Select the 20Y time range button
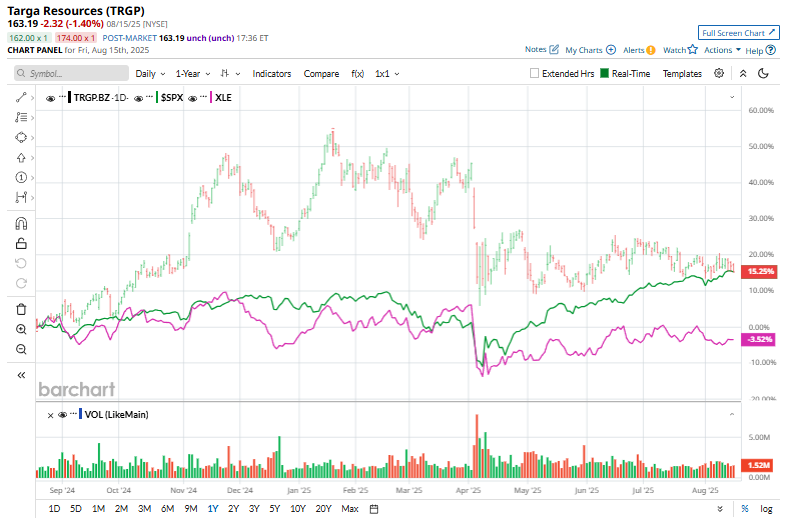The image size is (785, 525). 323,509
